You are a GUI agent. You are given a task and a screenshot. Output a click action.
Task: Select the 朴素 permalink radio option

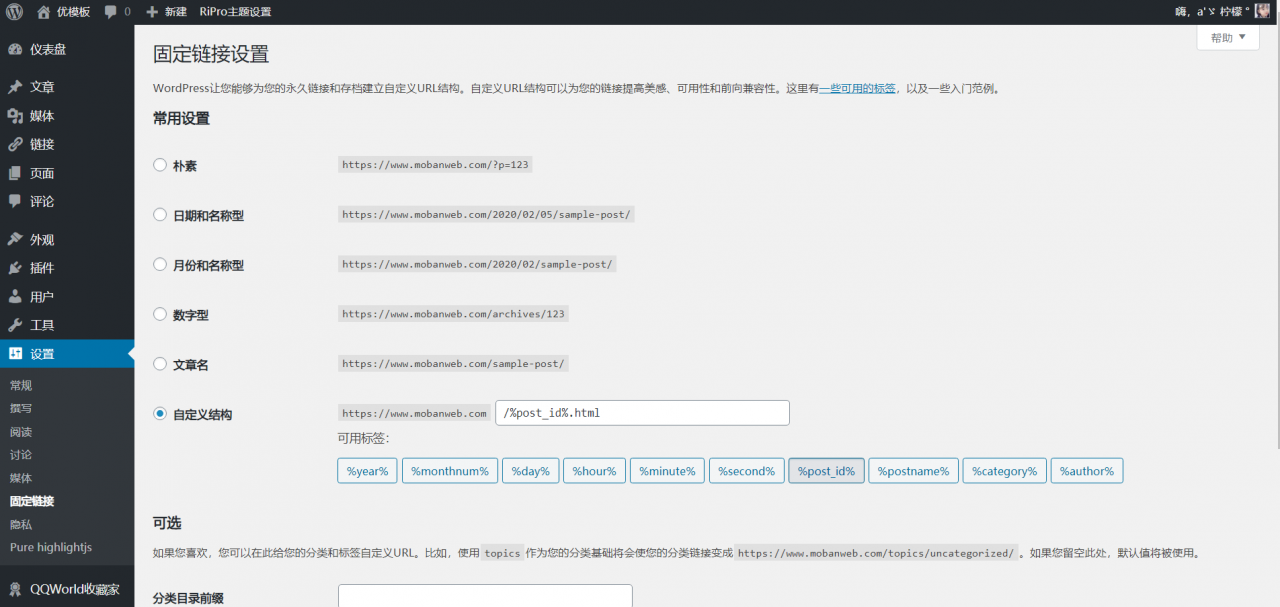tap(160, 165)
